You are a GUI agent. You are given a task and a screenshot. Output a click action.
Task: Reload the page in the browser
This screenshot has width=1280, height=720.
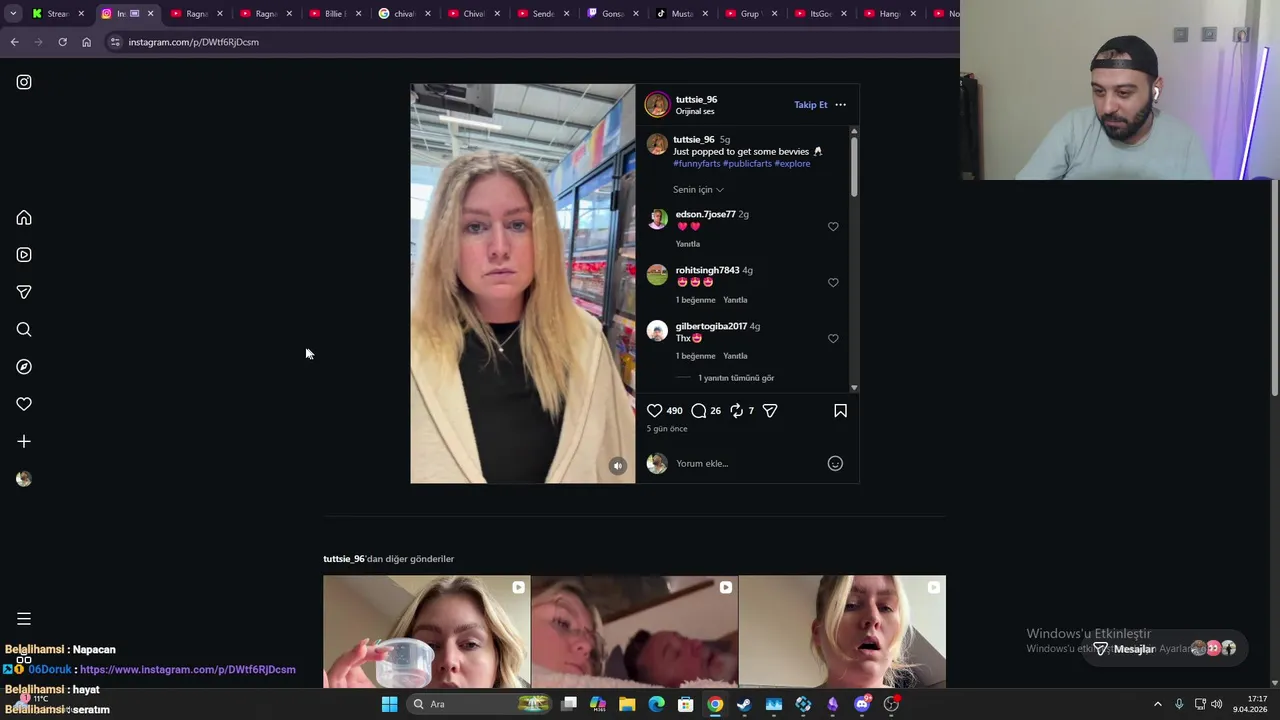coord(62,42)
